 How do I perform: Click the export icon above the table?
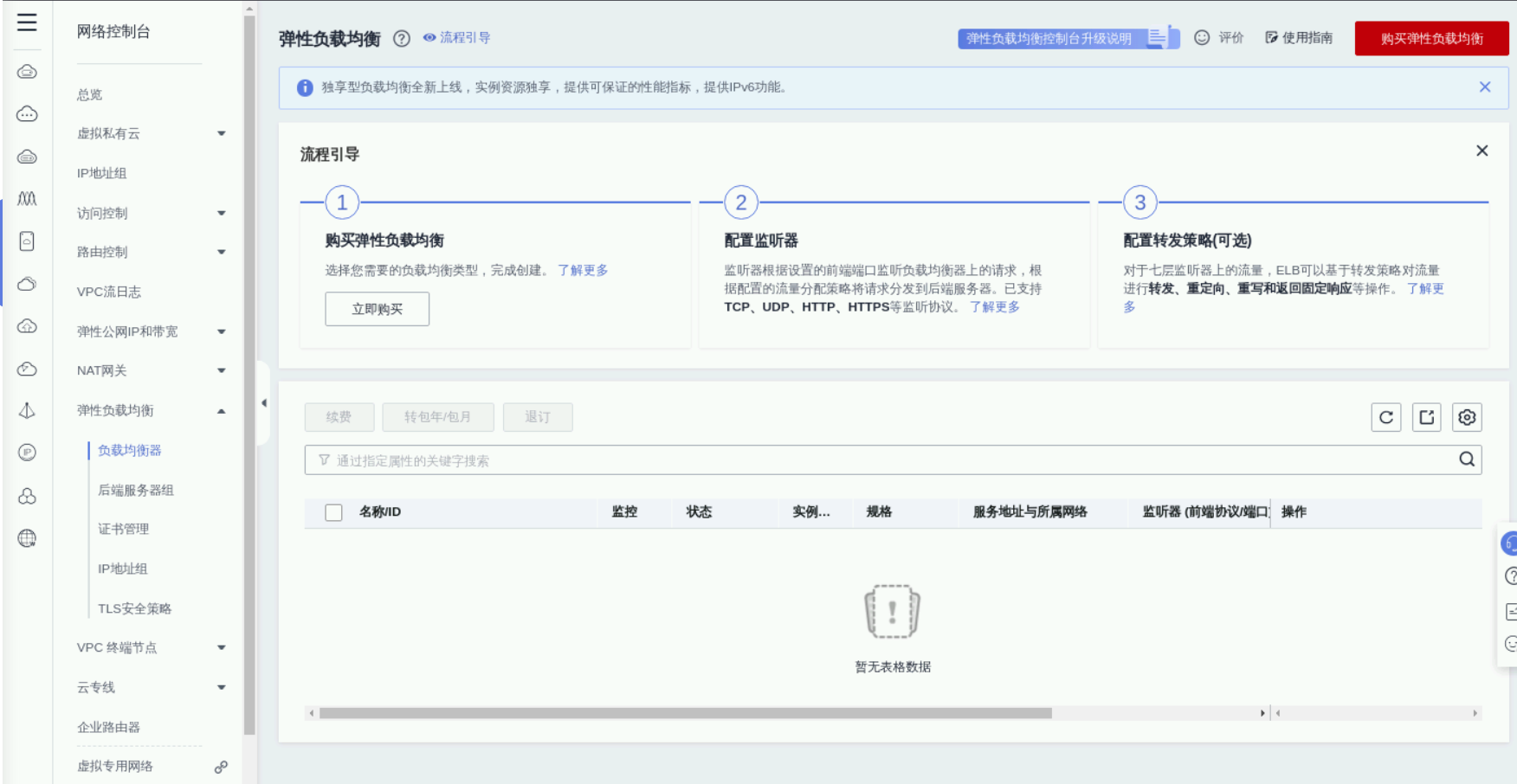1427,417
